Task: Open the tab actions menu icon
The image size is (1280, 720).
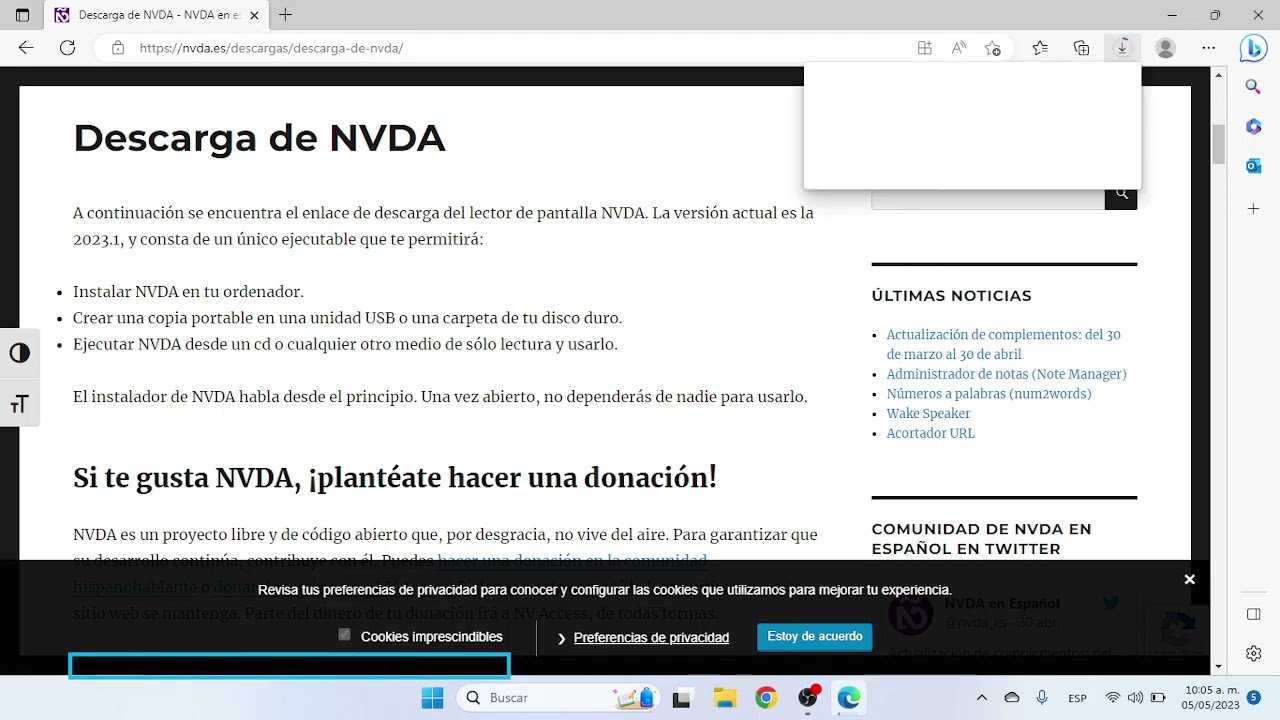Action: coord(23,15)
